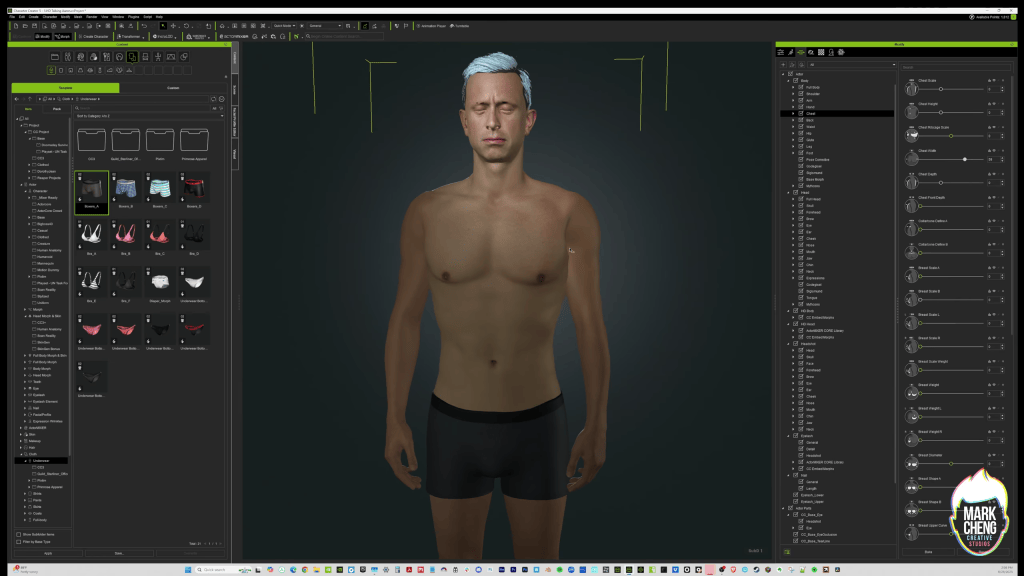Viewport: 1024px width, 576px height.
Task: Activate the Select arrow tool in the toolbar
Action: (x=163, y=26)
